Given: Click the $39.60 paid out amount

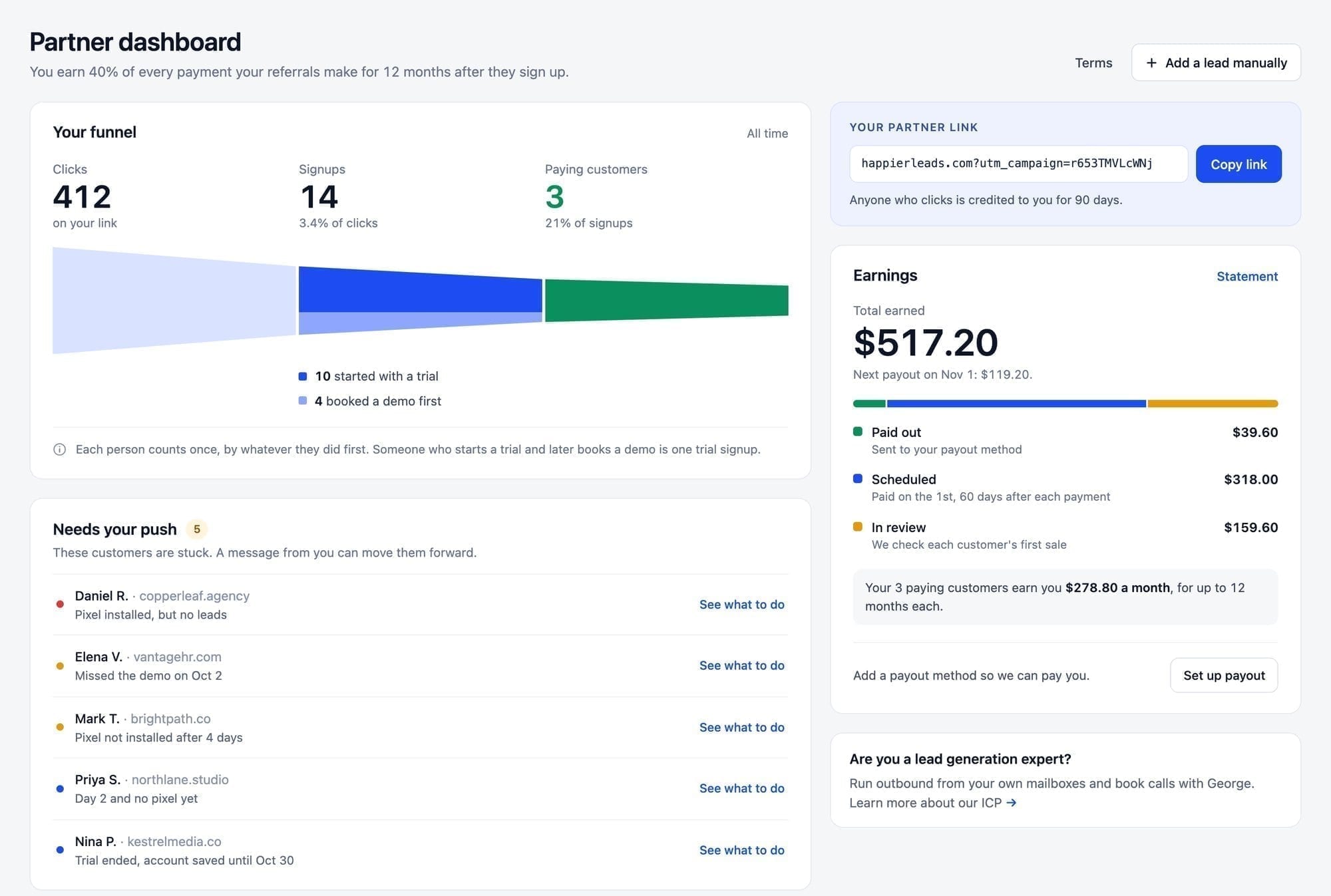Looking at the screenshot, I should pyautogui.click(x=1254, y=432).
